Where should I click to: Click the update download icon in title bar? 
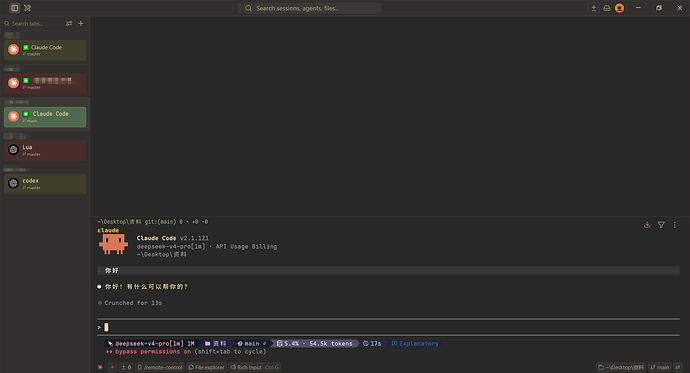tap(594, 8)
